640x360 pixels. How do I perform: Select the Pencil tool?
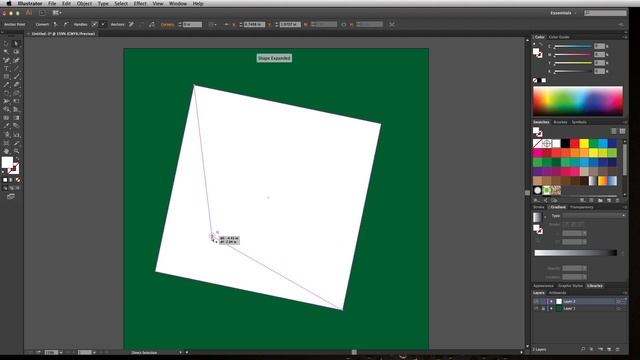click(x=7, y=85)
